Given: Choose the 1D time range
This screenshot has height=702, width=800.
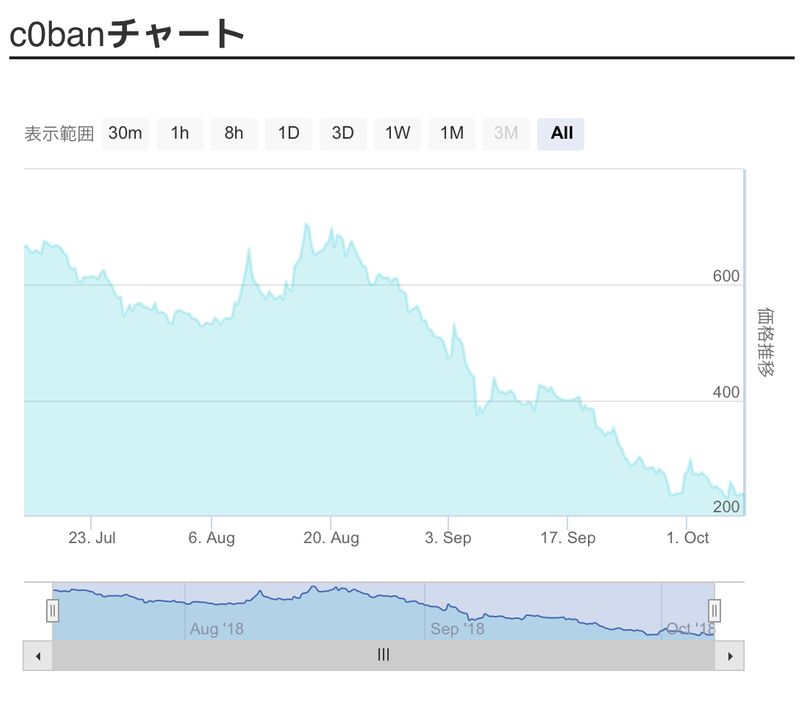Looking at the screenshot, I should (x=288, y=133).
